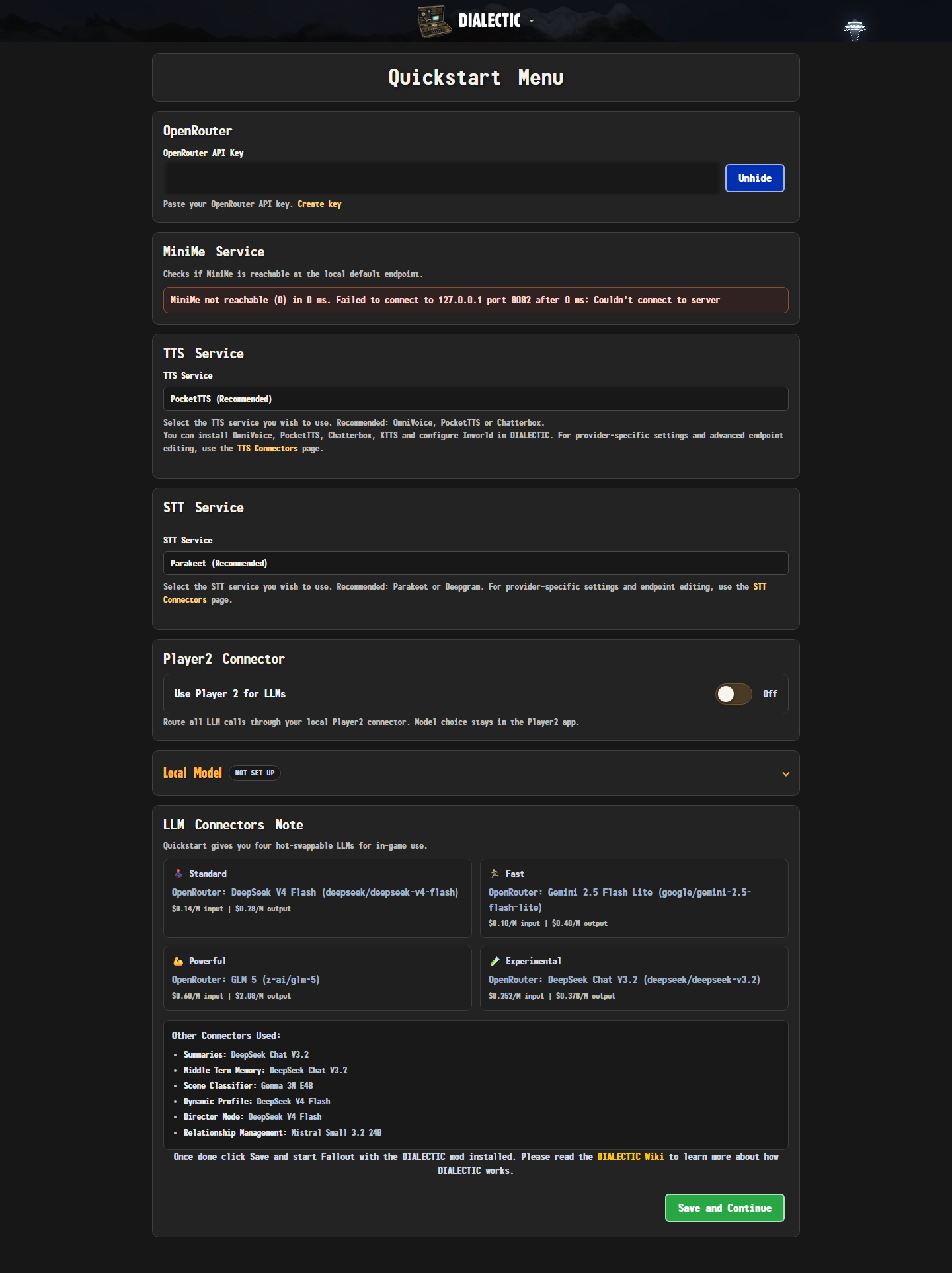Open the TTS Service dropdown
Viewport: 952px width, 1273px height.
(476, 399)
